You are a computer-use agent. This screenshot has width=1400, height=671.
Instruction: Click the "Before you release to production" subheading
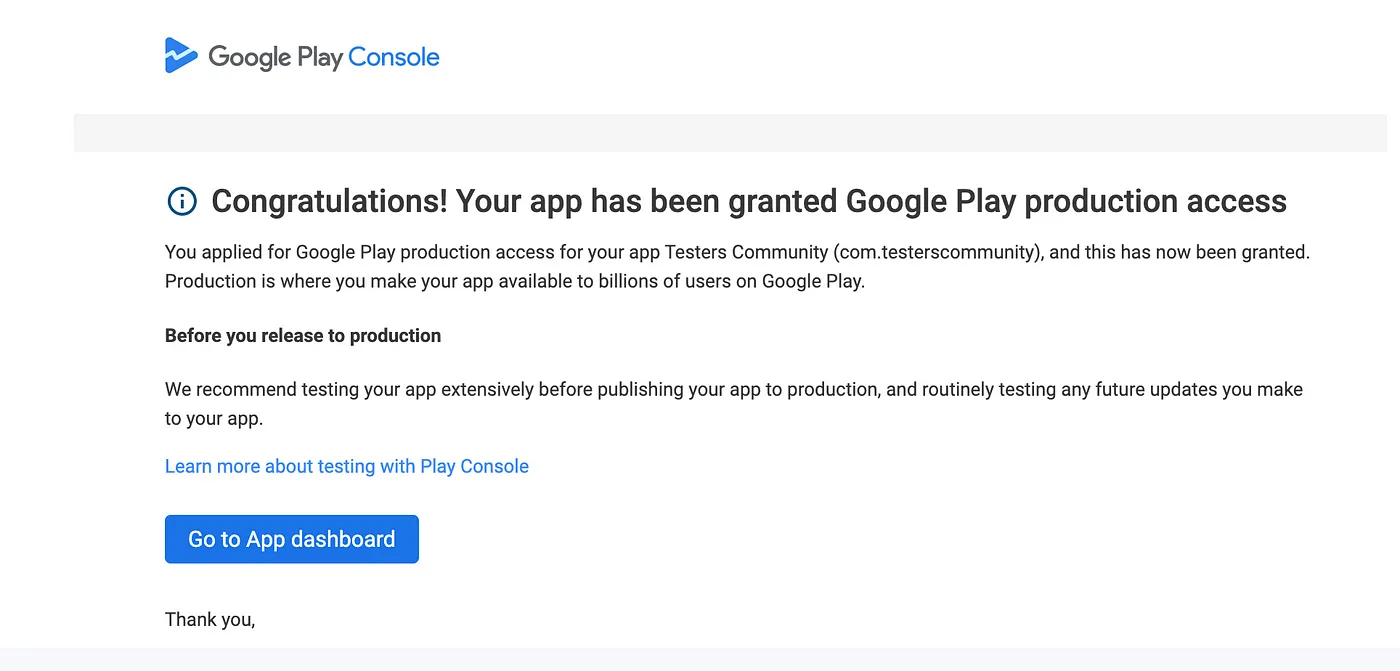pyautogui.click(x=302, y=336)
